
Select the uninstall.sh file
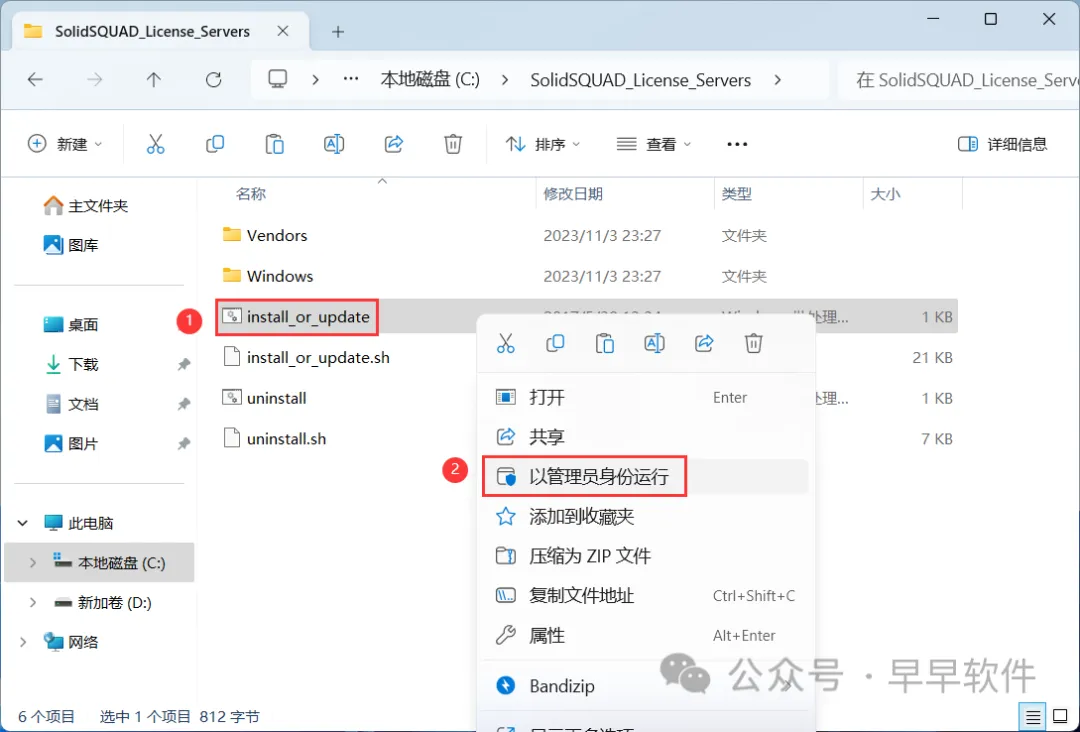coord(274,439)
